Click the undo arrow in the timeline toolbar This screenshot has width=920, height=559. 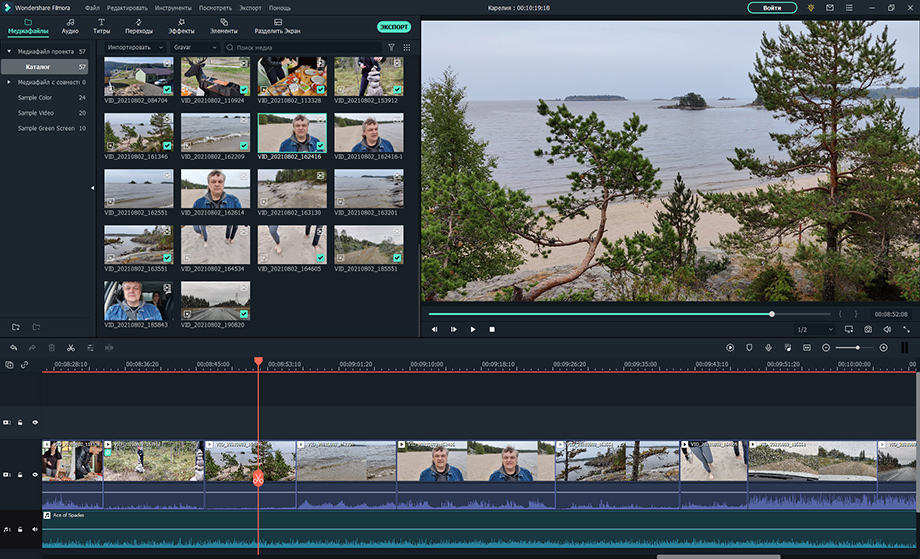click(13, 348)
